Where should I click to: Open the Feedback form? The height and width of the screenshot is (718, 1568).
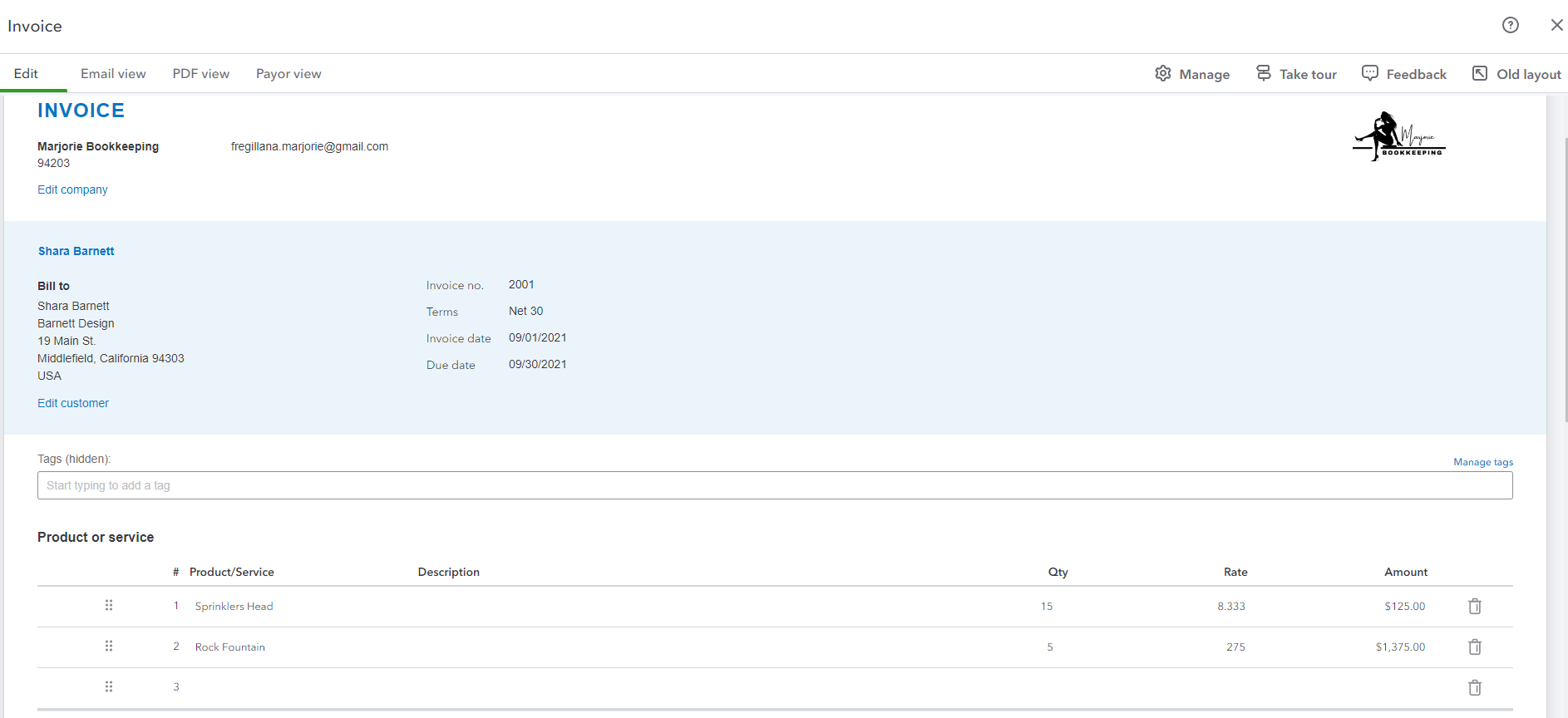point(1404,74)
